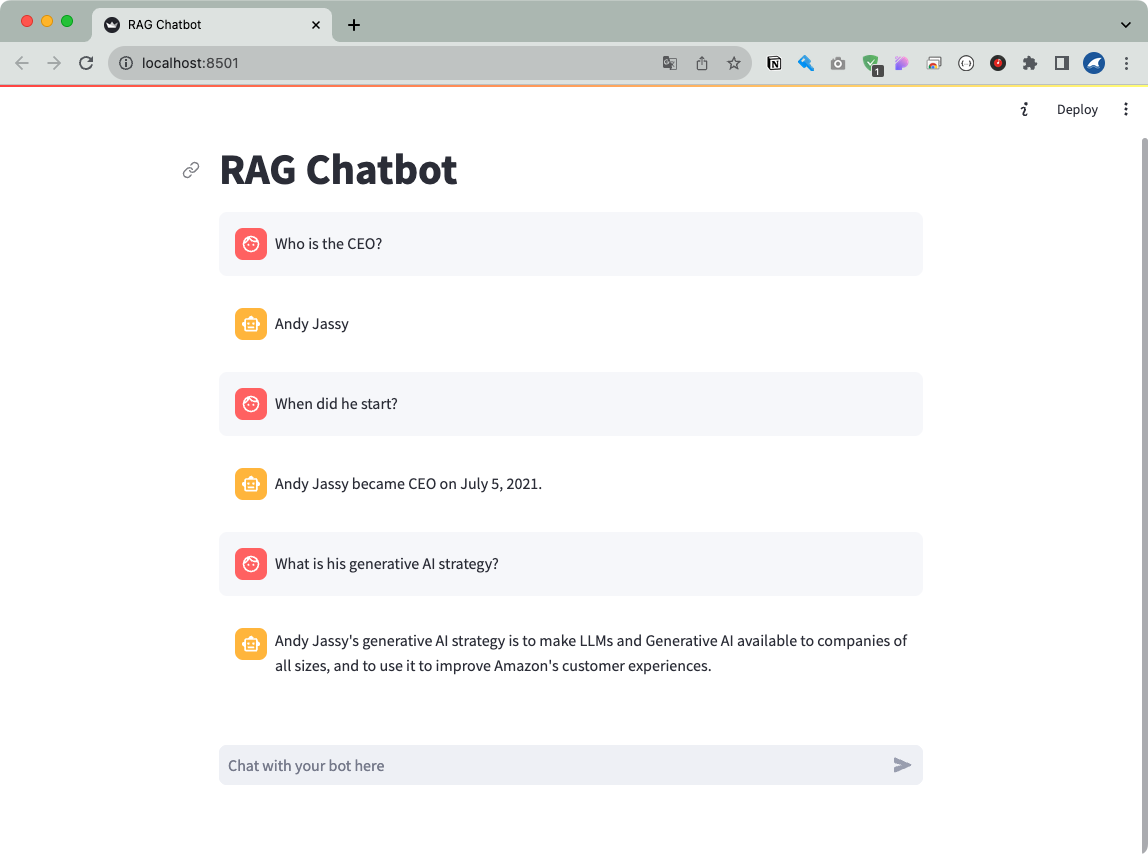Toggle the browser side panel icon
The width and height of the screenshot is (1148, 855).
coord(1062,63)
